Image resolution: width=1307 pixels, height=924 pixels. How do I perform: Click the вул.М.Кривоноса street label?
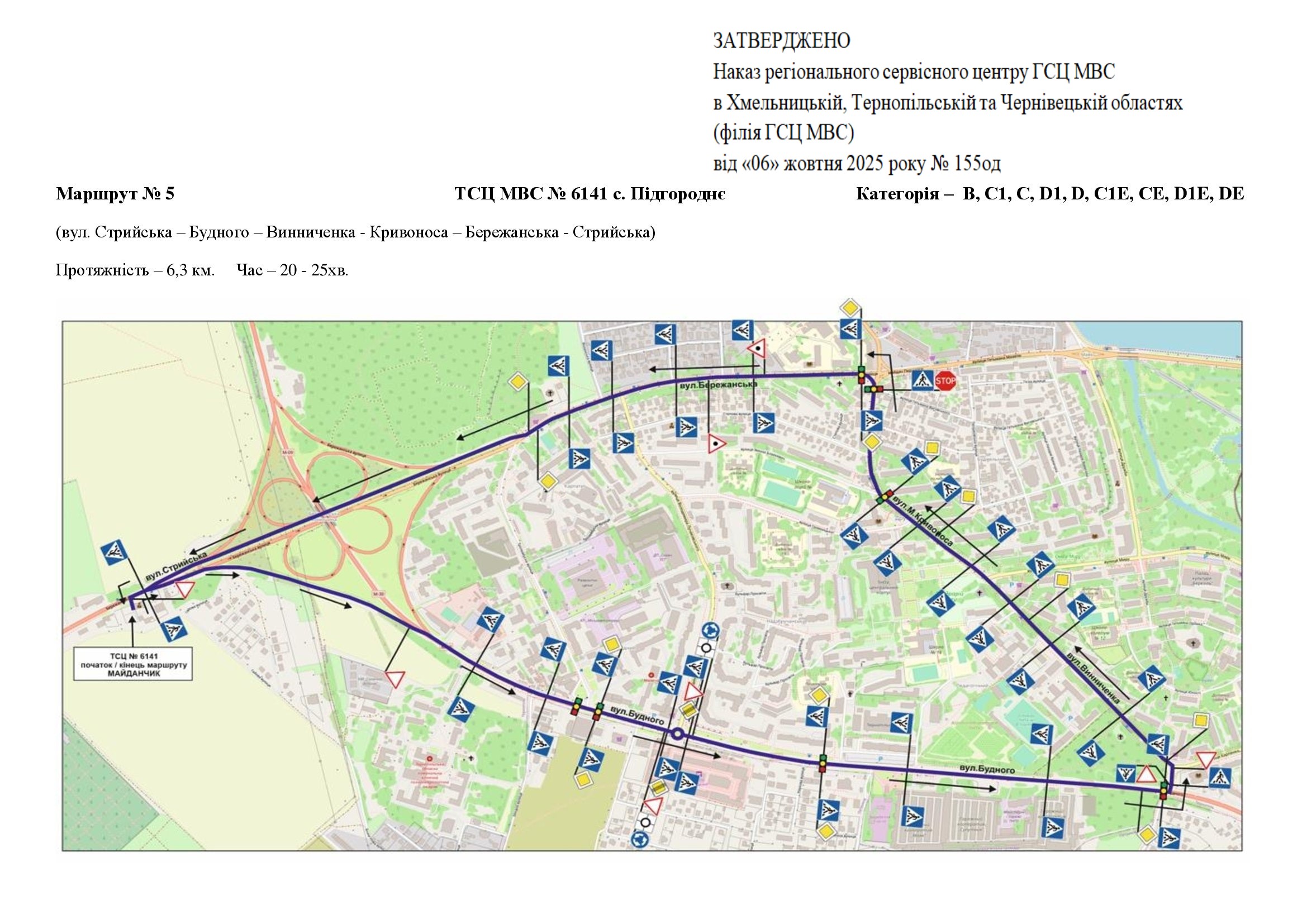click(922, 522)
